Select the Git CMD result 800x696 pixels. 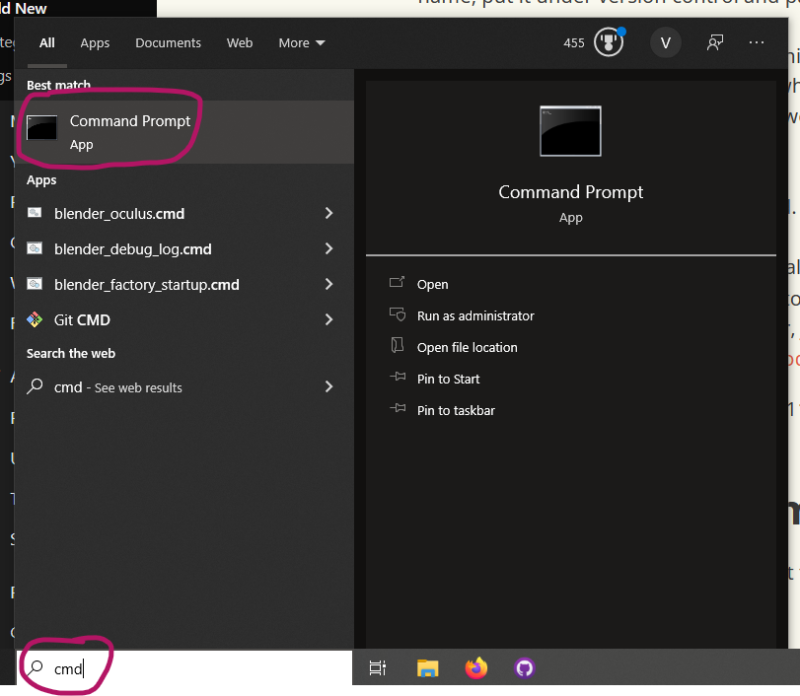point(184,320)
